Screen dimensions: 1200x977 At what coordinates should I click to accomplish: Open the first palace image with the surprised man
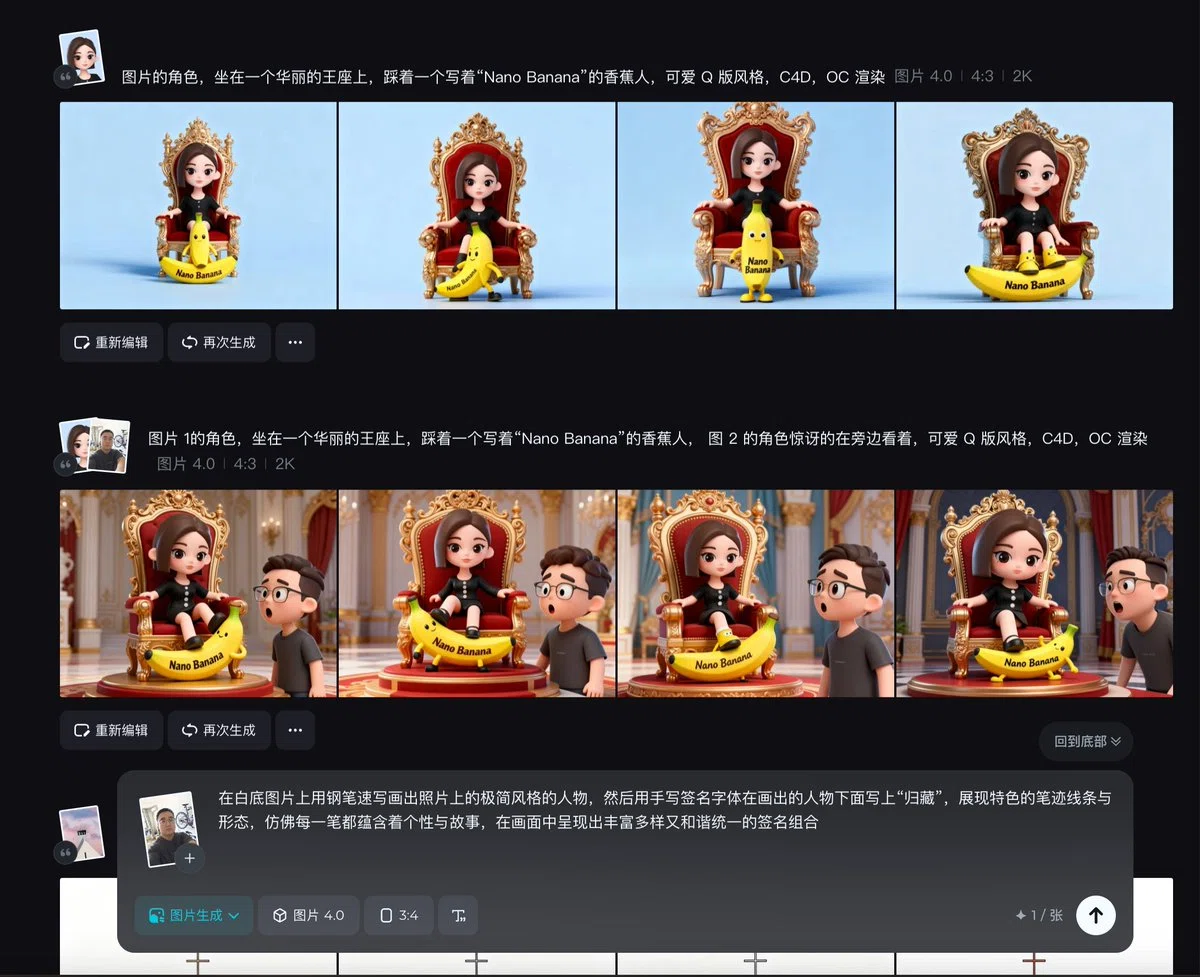tap(198, 593)
